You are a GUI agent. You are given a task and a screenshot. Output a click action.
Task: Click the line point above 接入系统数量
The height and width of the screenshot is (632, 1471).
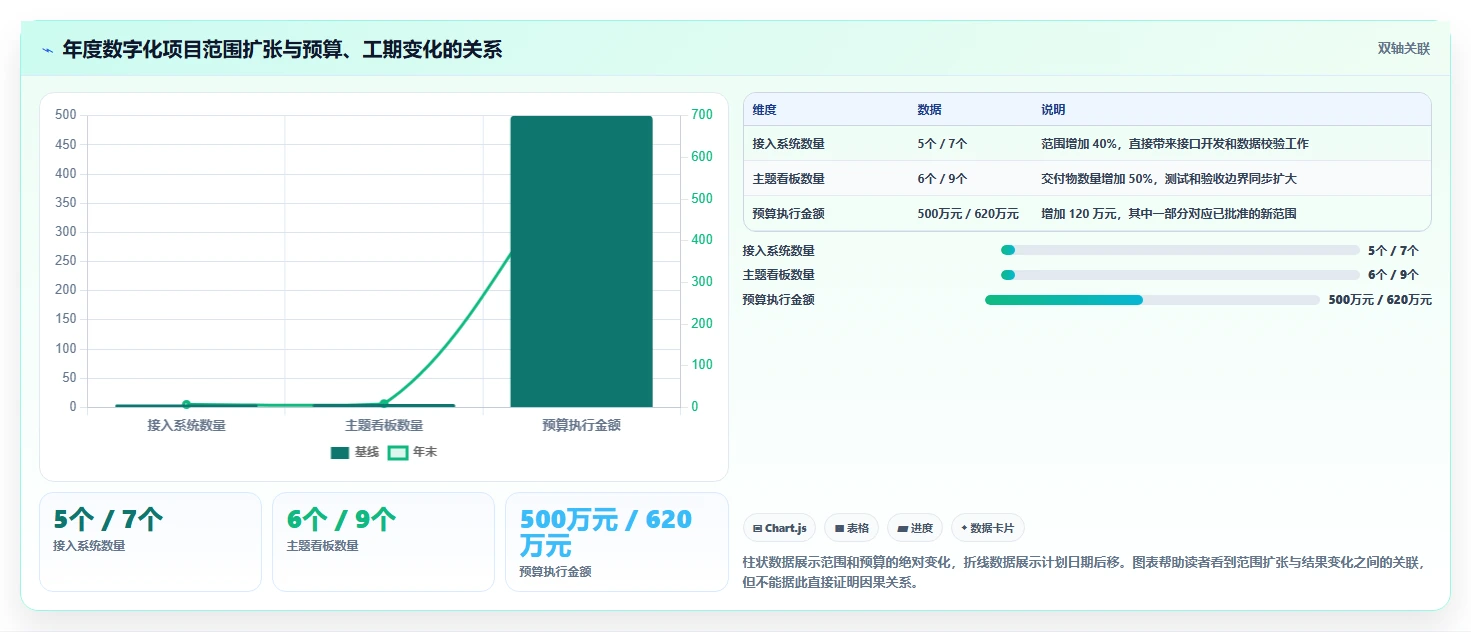tap(186, 404)
